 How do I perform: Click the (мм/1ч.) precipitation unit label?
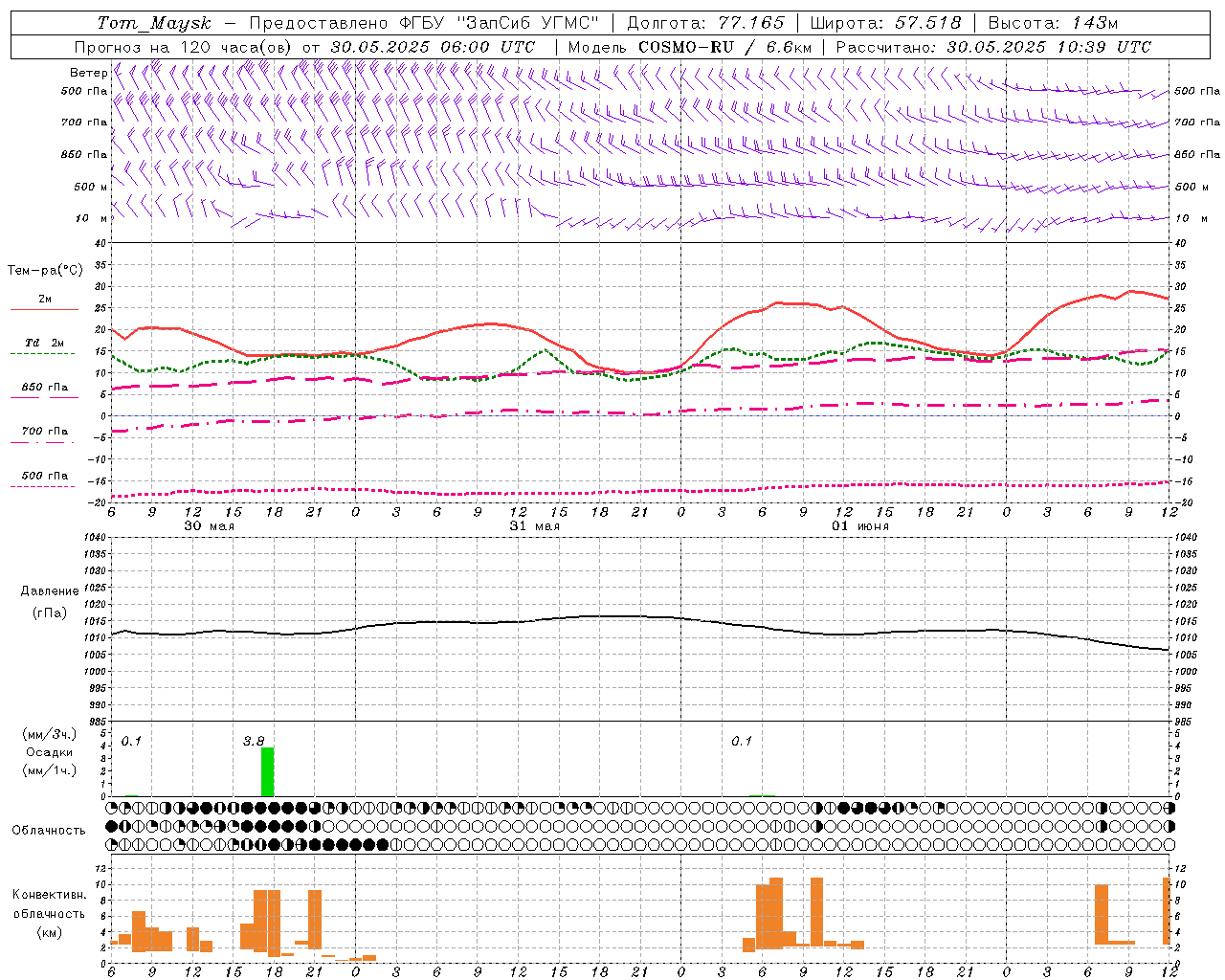(50, 770)
